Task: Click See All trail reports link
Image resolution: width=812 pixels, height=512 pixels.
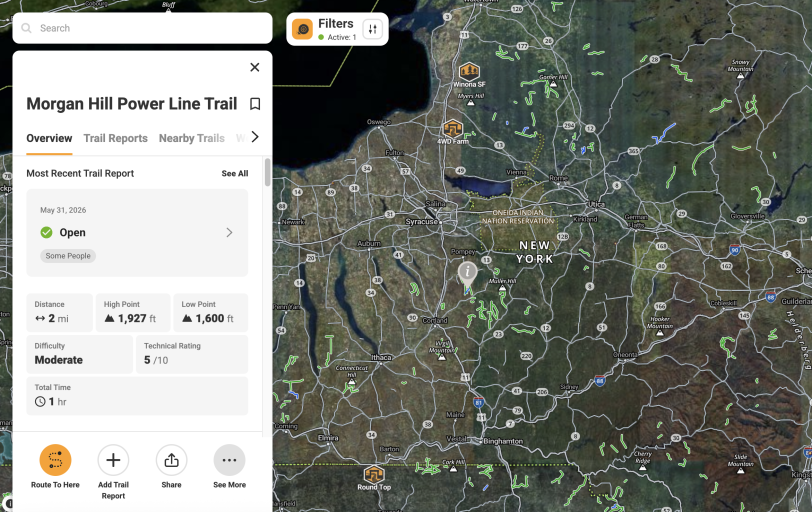Action: (235, 173)
